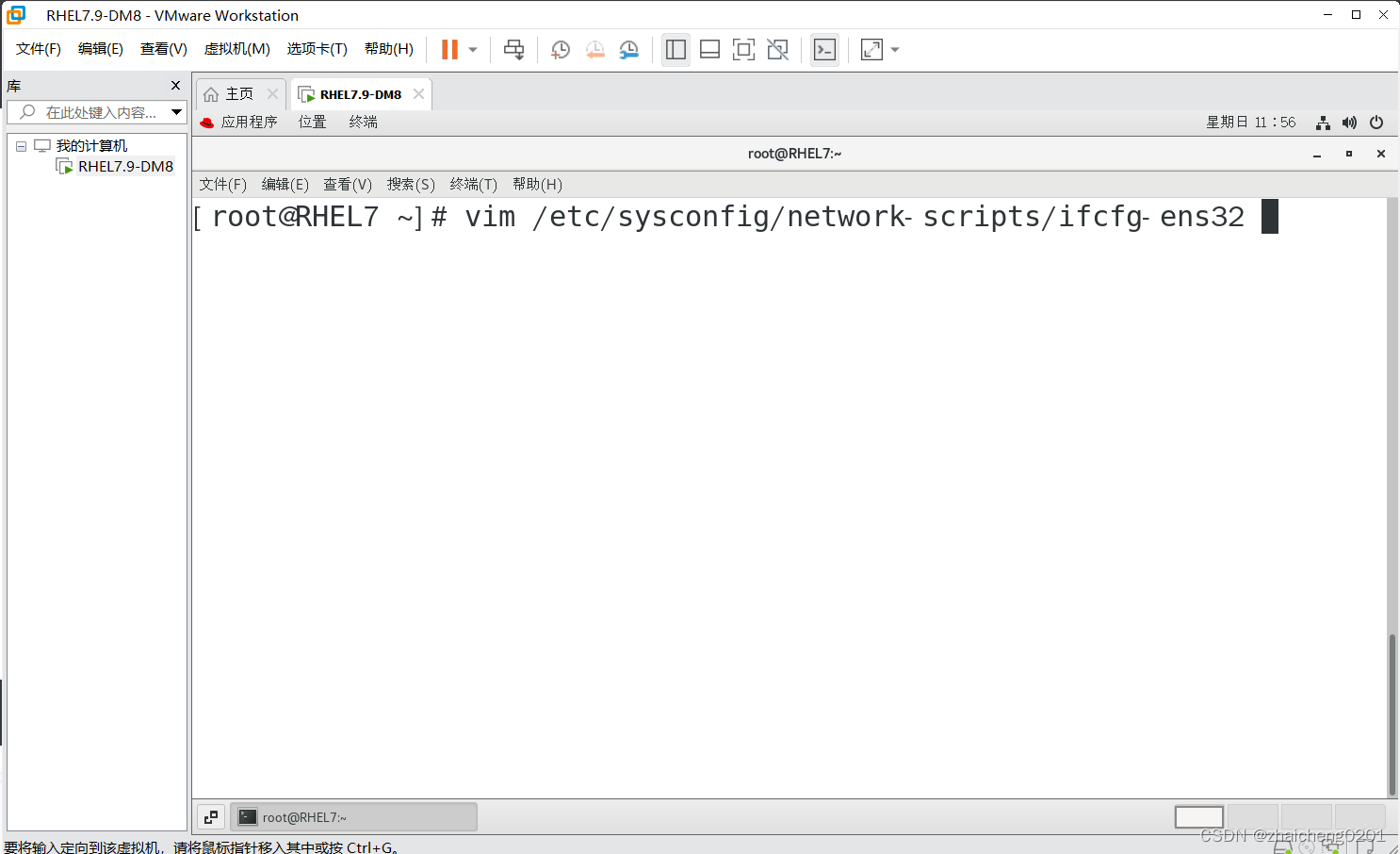Toggle Unity mode icon
Image resolution: width=1400 pixels, height=854 pixels.
click(777, 50)
